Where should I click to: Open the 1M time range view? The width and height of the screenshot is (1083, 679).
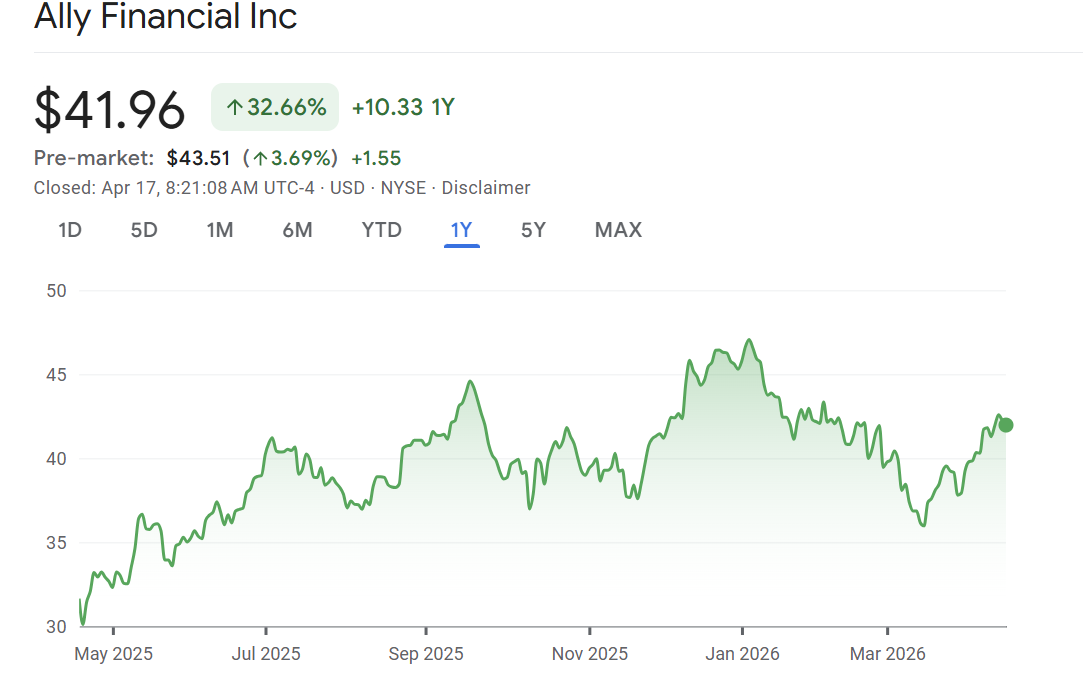coord(220,230)
